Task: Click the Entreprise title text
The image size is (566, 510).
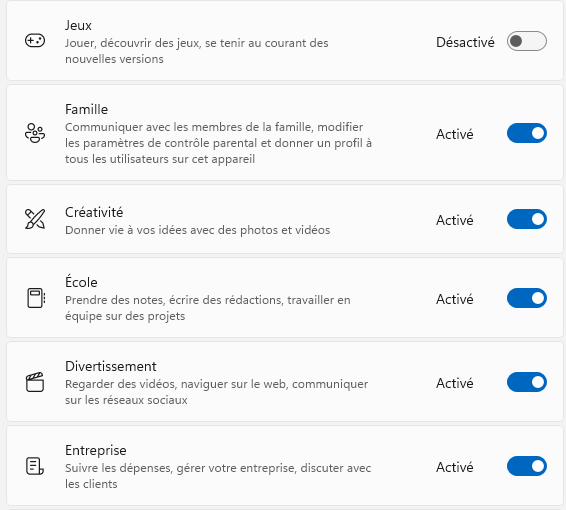Action: pos(96,450)
